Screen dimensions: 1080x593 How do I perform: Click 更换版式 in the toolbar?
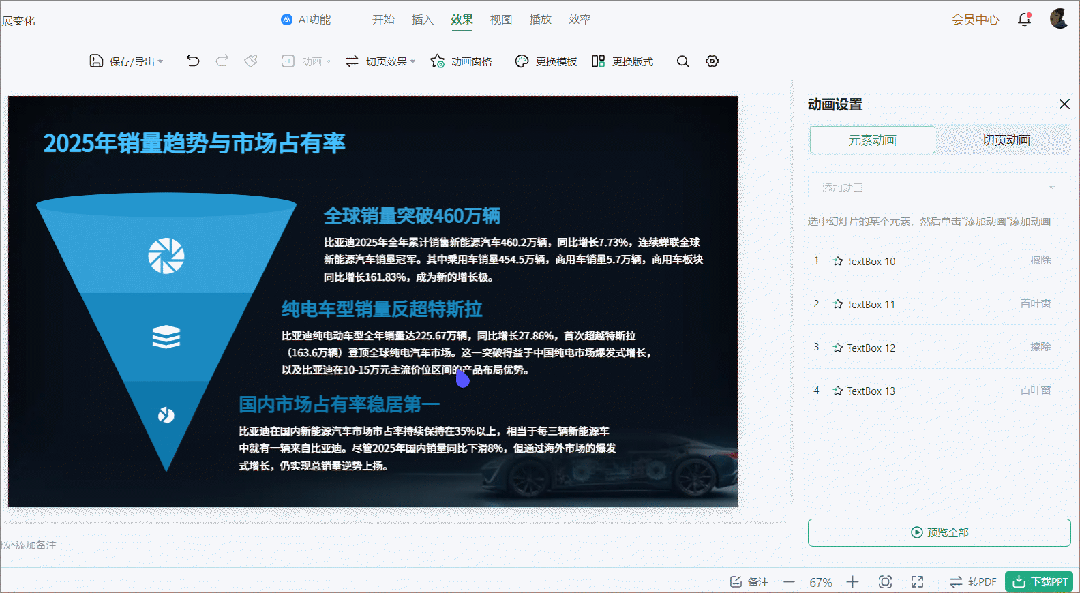pyautogui.click(x=623, y=61)
